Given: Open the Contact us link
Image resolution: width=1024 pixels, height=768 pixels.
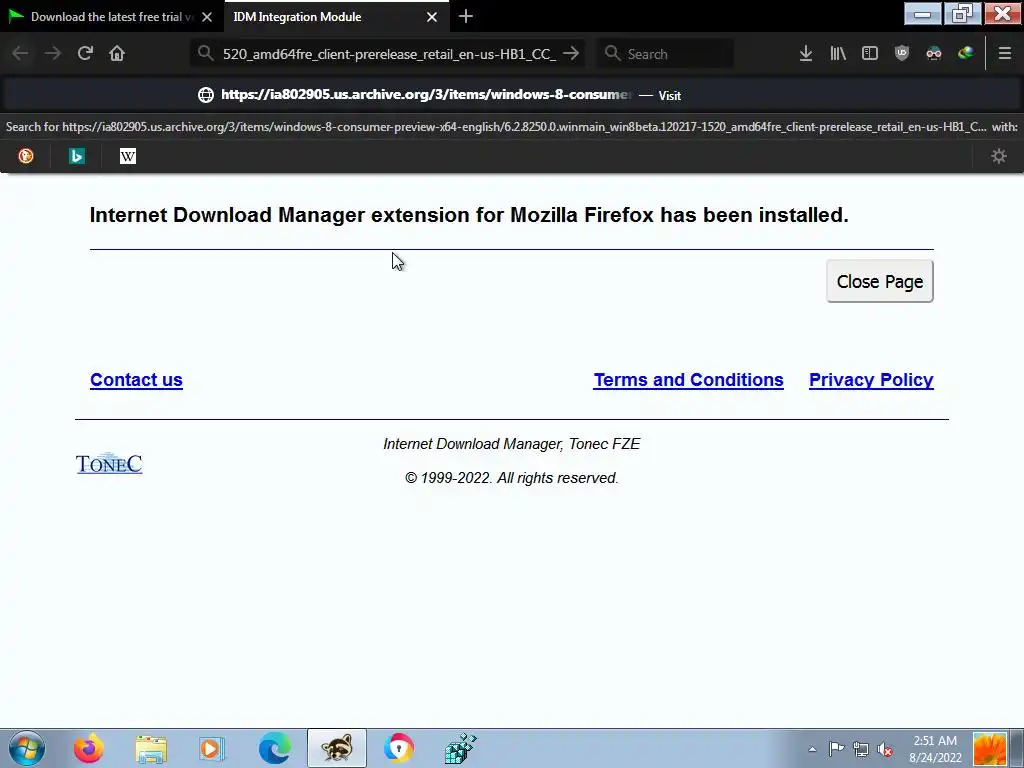Looking at the screenshot, I should coord(136,380).
